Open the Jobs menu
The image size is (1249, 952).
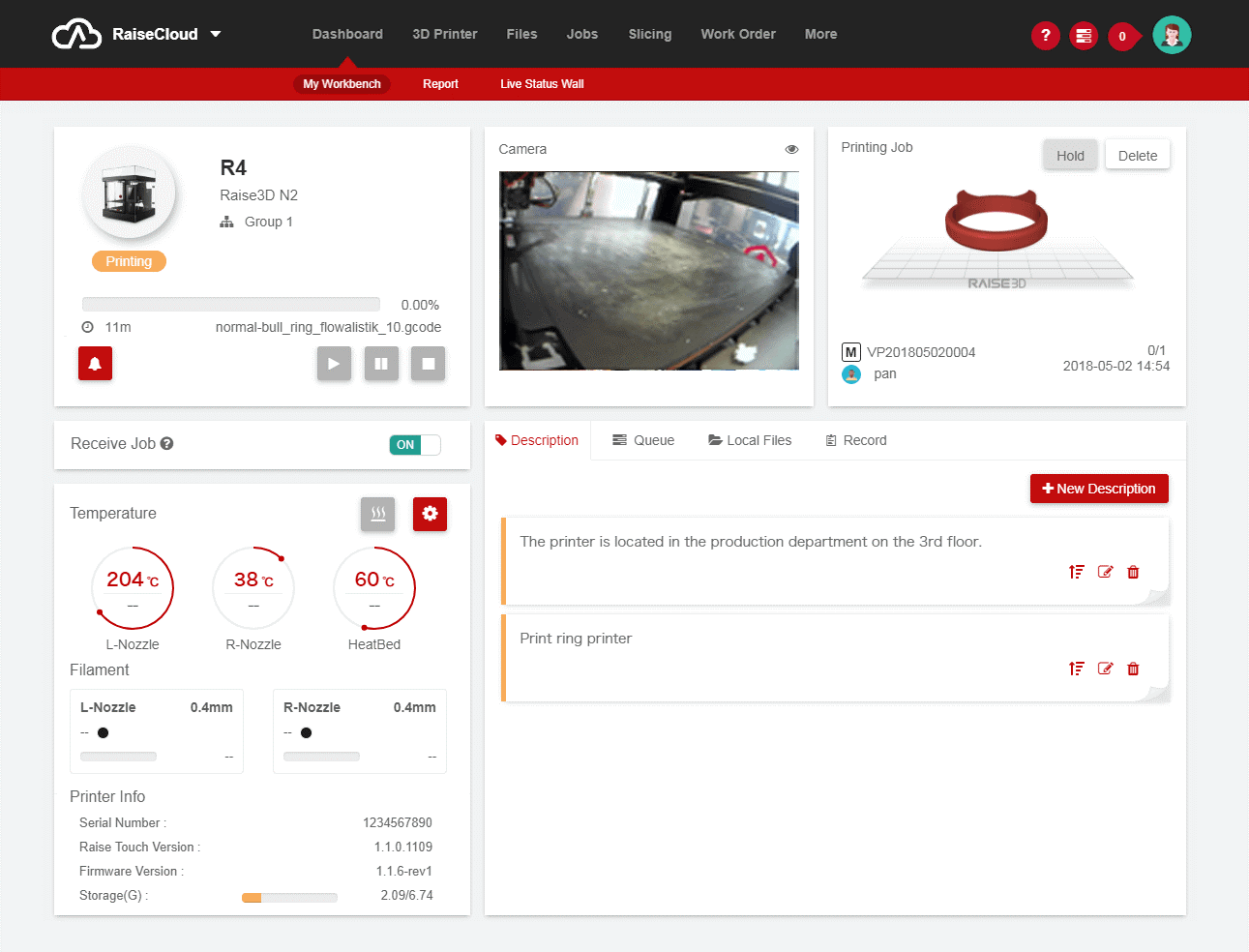[x=581, y=34]
